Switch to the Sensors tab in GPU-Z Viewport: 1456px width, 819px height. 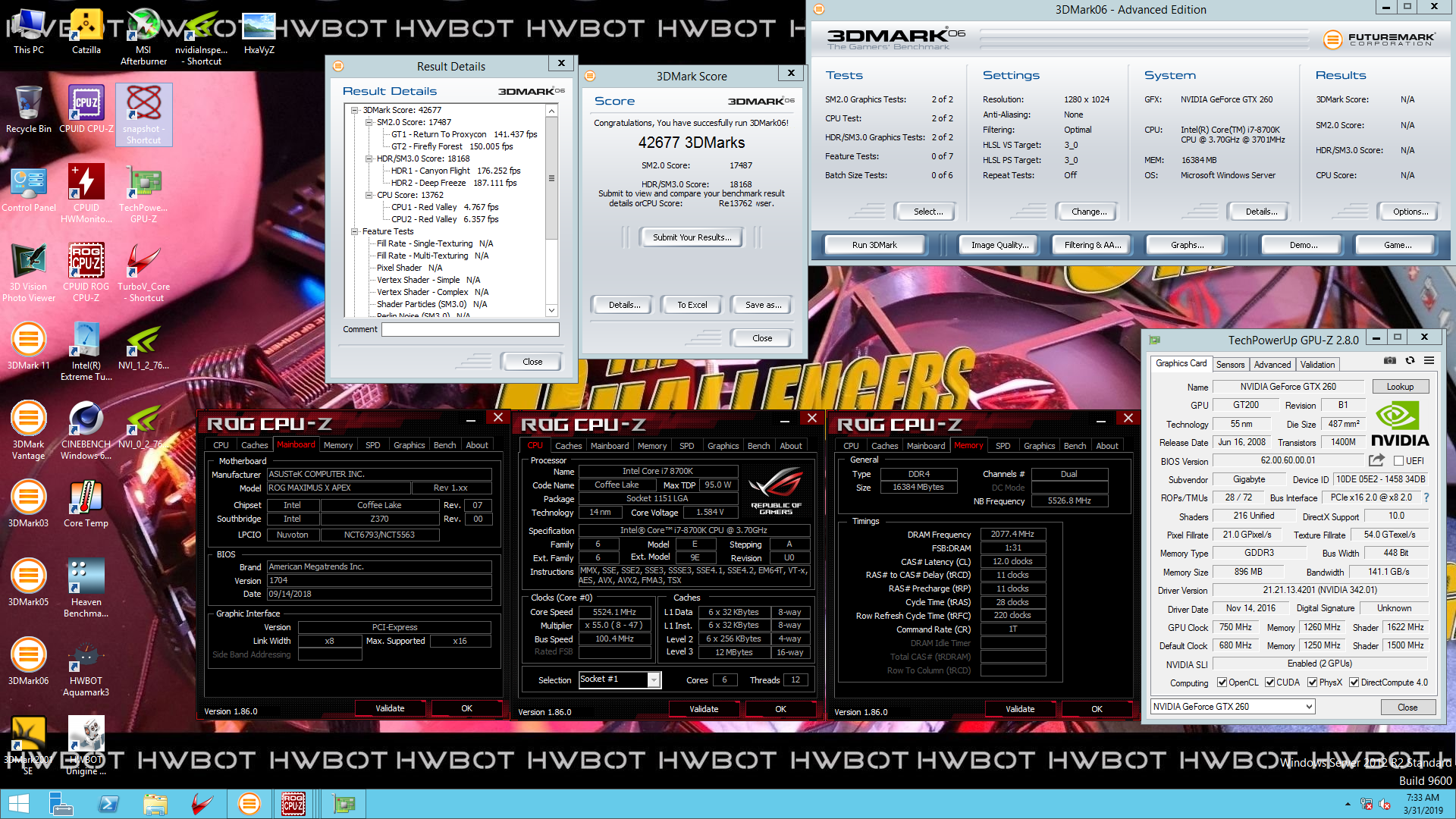point(1230,365)
